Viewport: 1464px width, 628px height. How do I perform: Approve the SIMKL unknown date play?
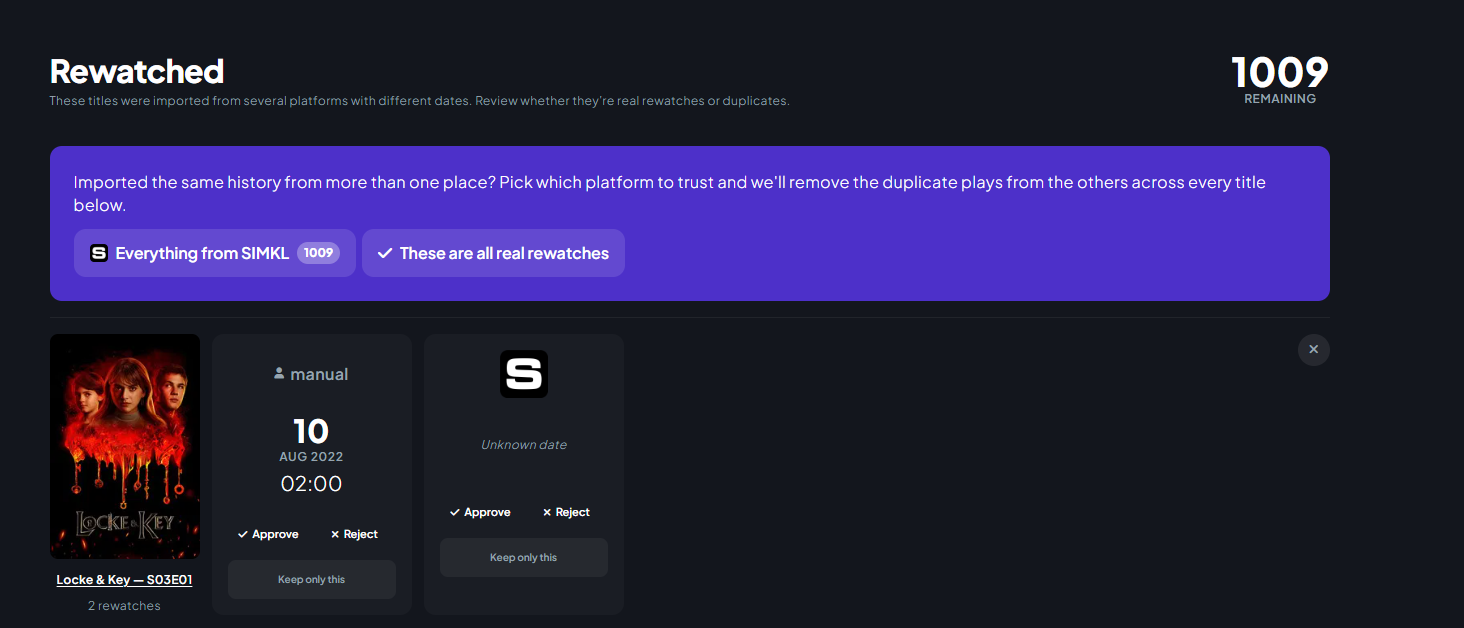(x=480, y=512)
